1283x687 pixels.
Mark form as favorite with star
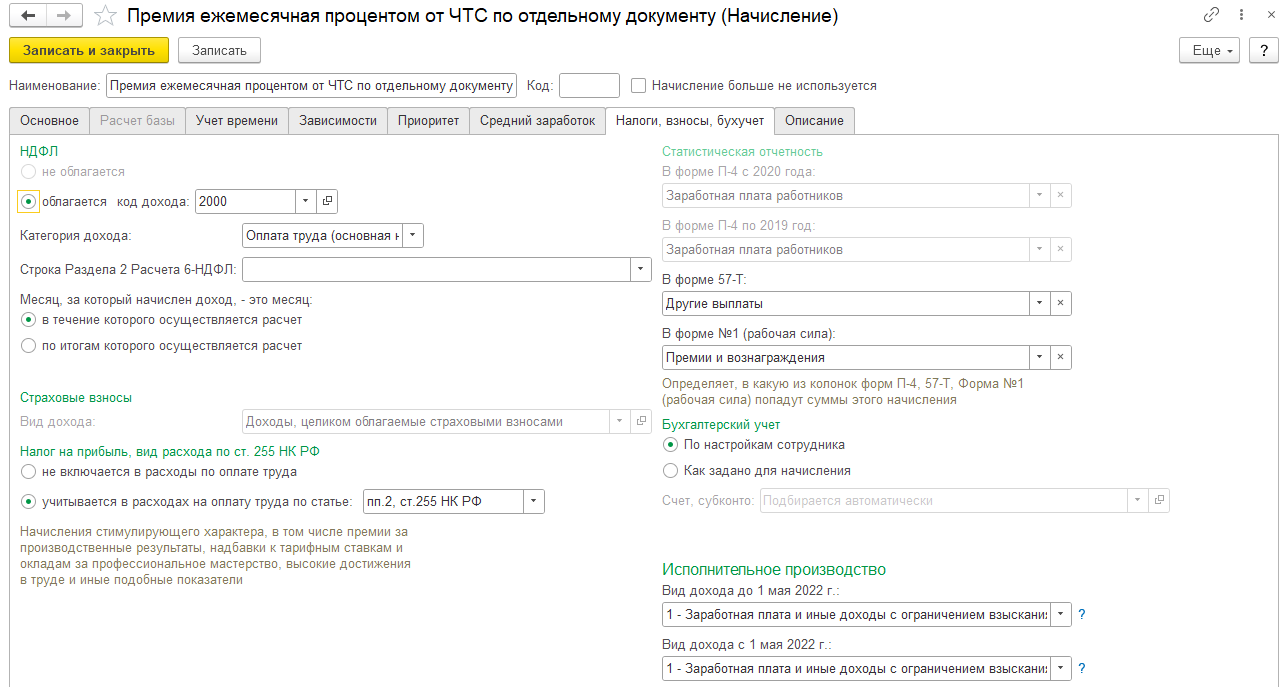pyautogui.click(x=104, y=16)
